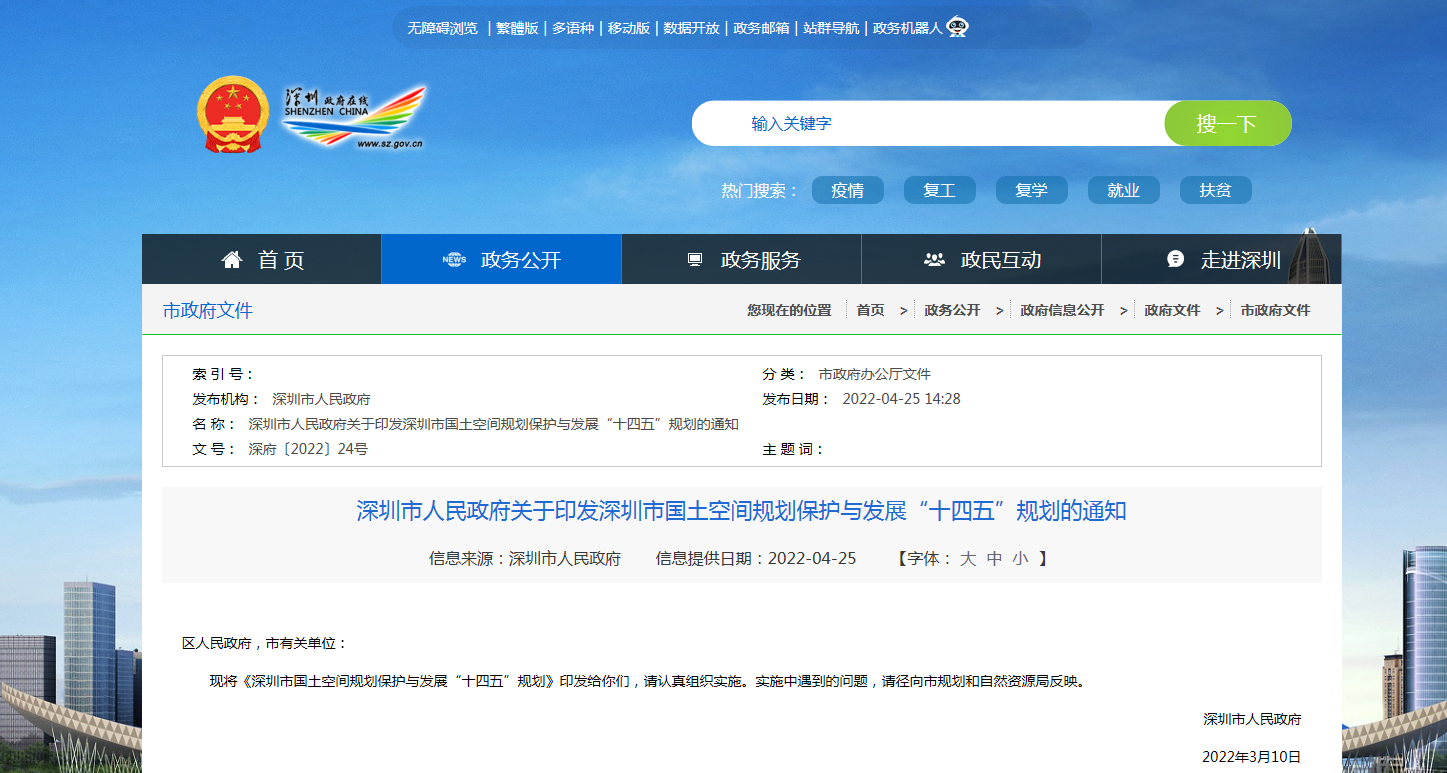Open the 数据开放 top bar link
The width and height of the screenshot is (1447, 773).
tap(691, 28)
